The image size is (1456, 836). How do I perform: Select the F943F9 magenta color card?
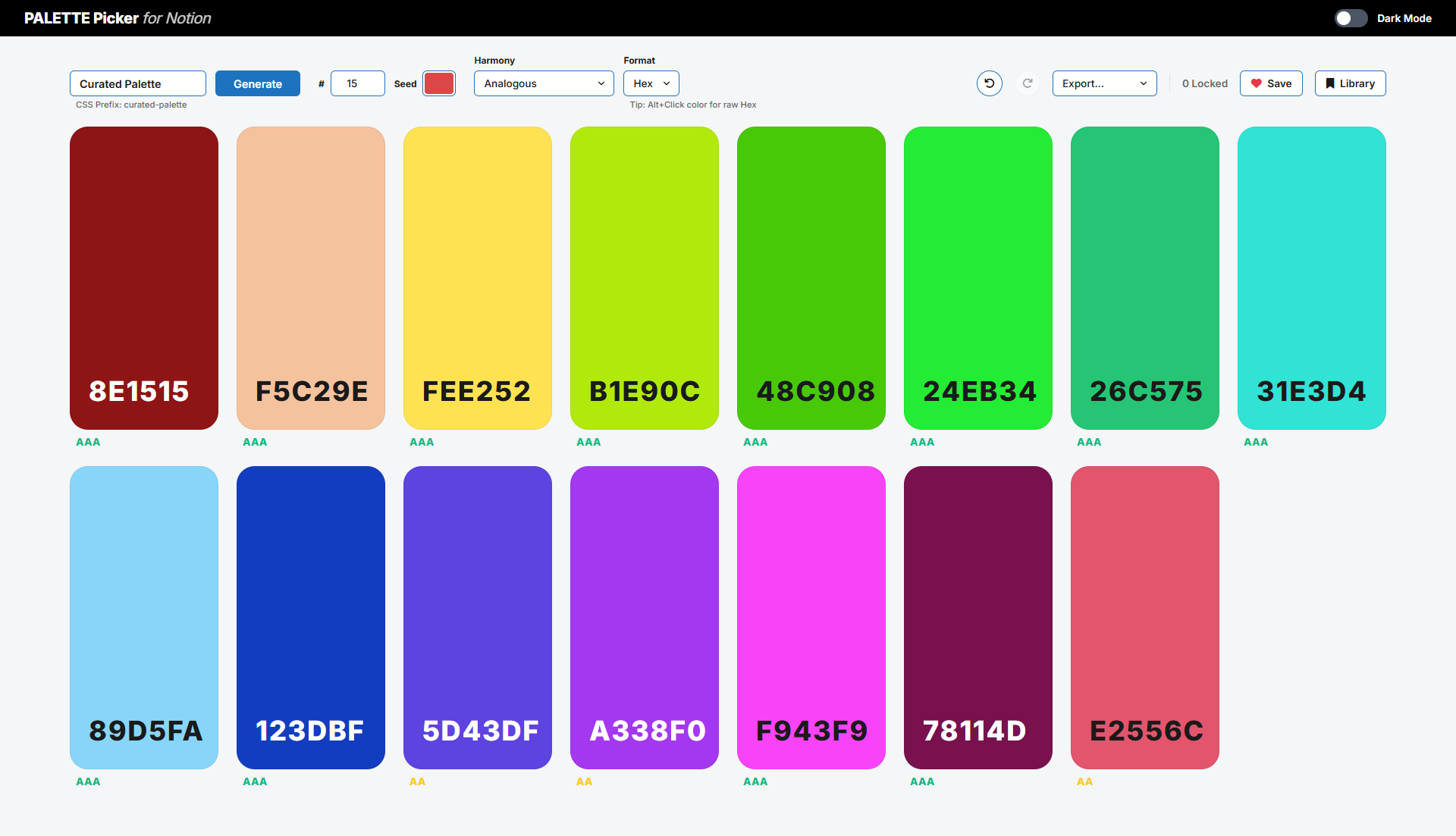(811, 618)
